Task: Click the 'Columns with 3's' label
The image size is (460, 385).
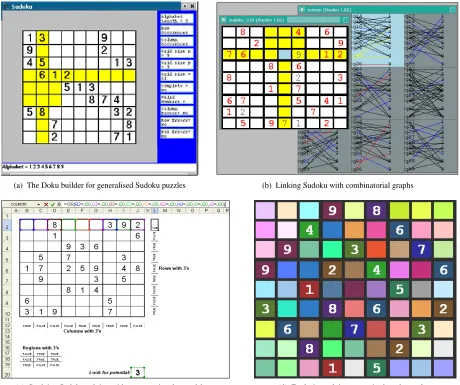Action: pos(82,331)
